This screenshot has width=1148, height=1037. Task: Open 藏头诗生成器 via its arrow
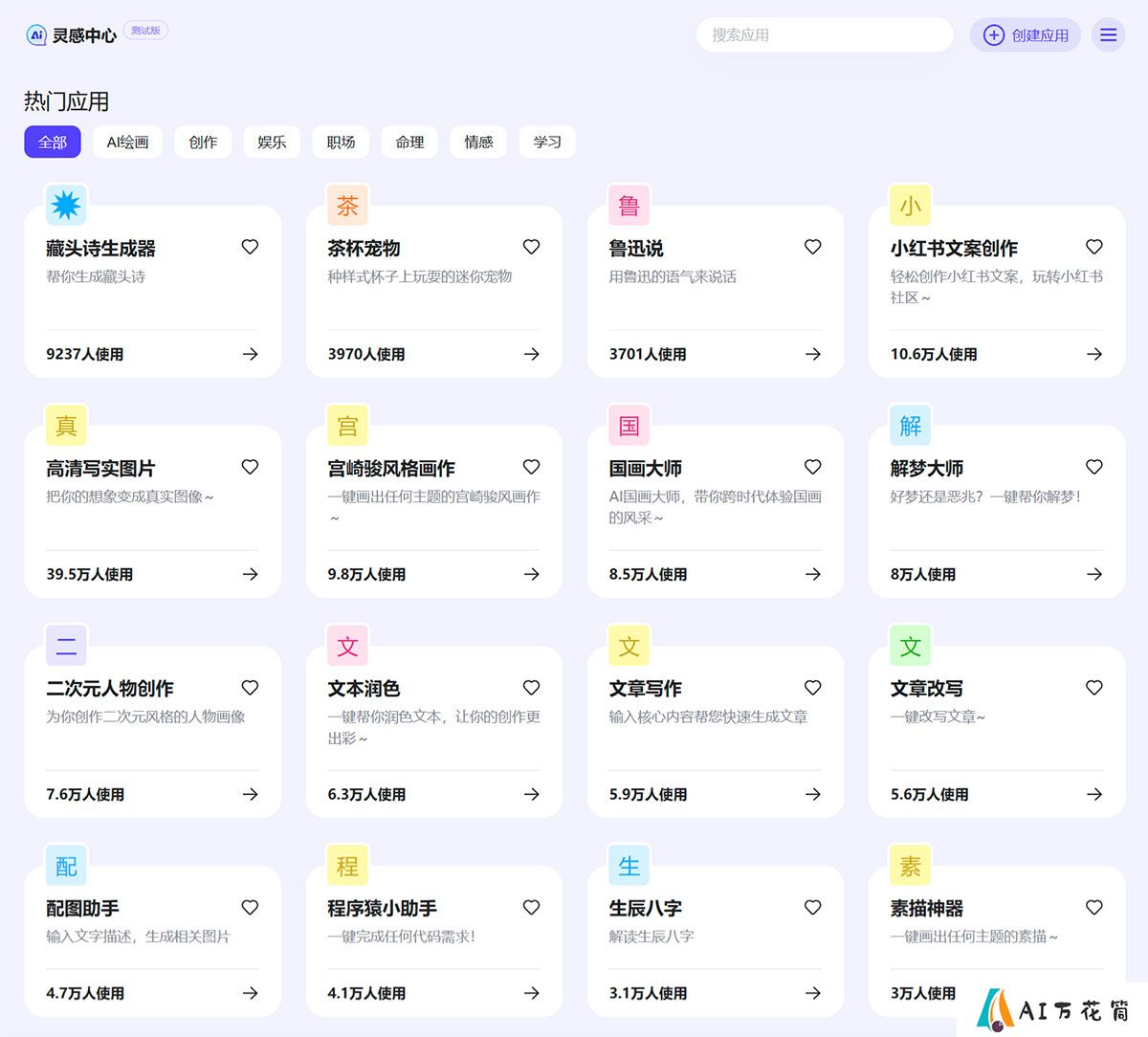tap(250, 354)
